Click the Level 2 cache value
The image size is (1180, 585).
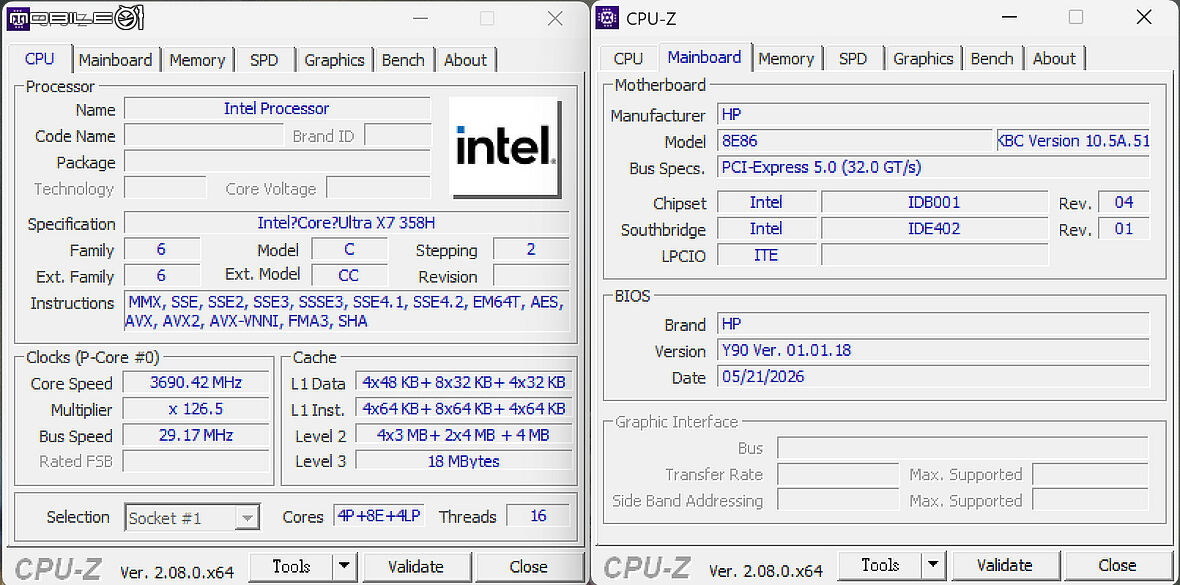click(464, 435)
